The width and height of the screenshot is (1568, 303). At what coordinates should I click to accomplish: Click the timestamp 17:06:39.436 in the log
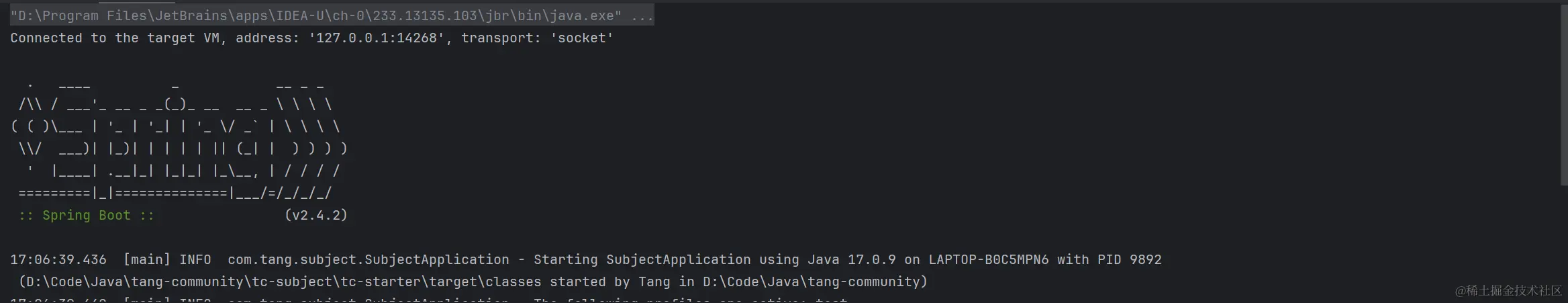pyautogui.click(x=58, y=260)
